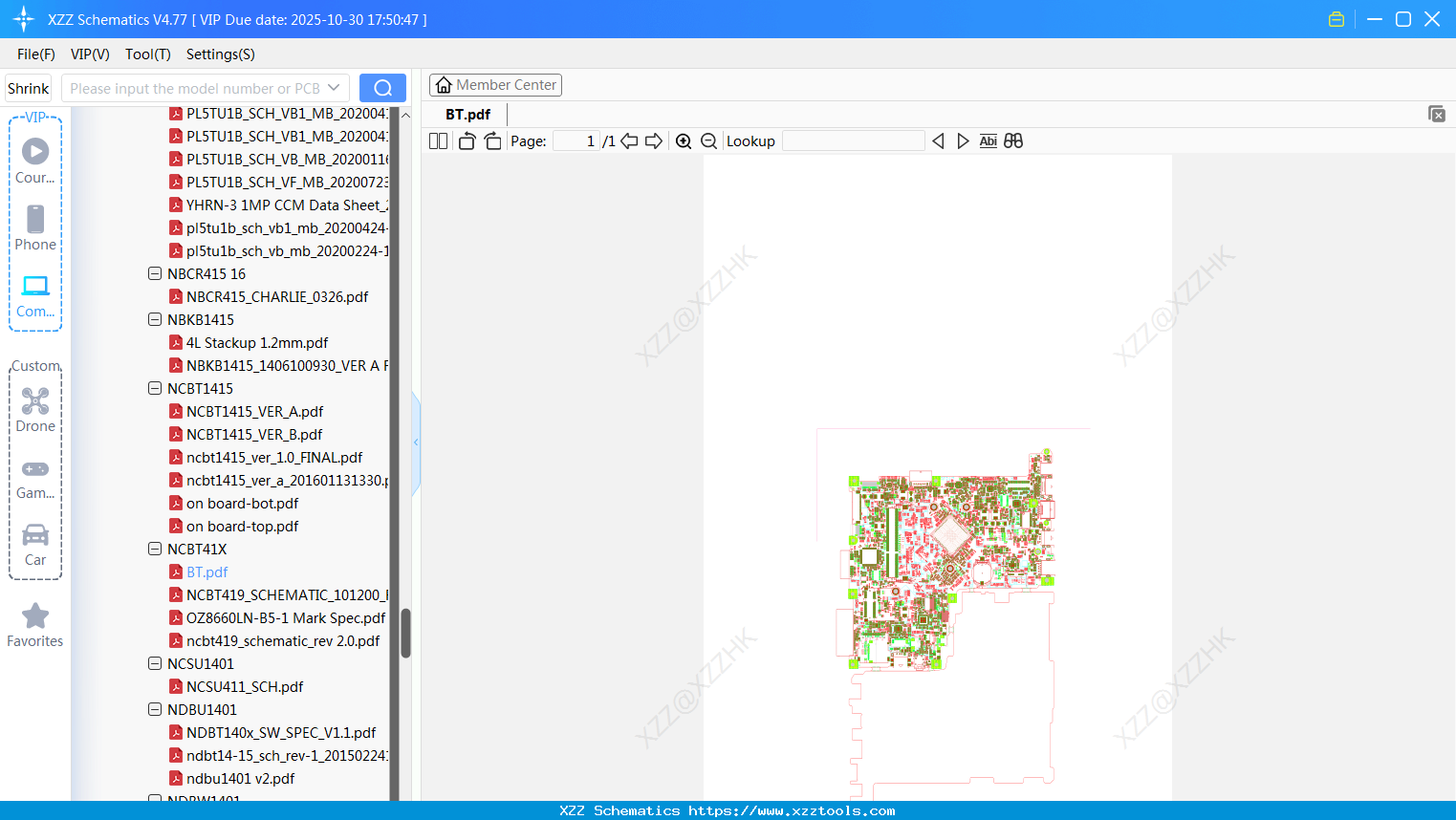Click the XZZ app logo
The width and height of the screenshot is (1456, 820).
(x=24, y=19)
